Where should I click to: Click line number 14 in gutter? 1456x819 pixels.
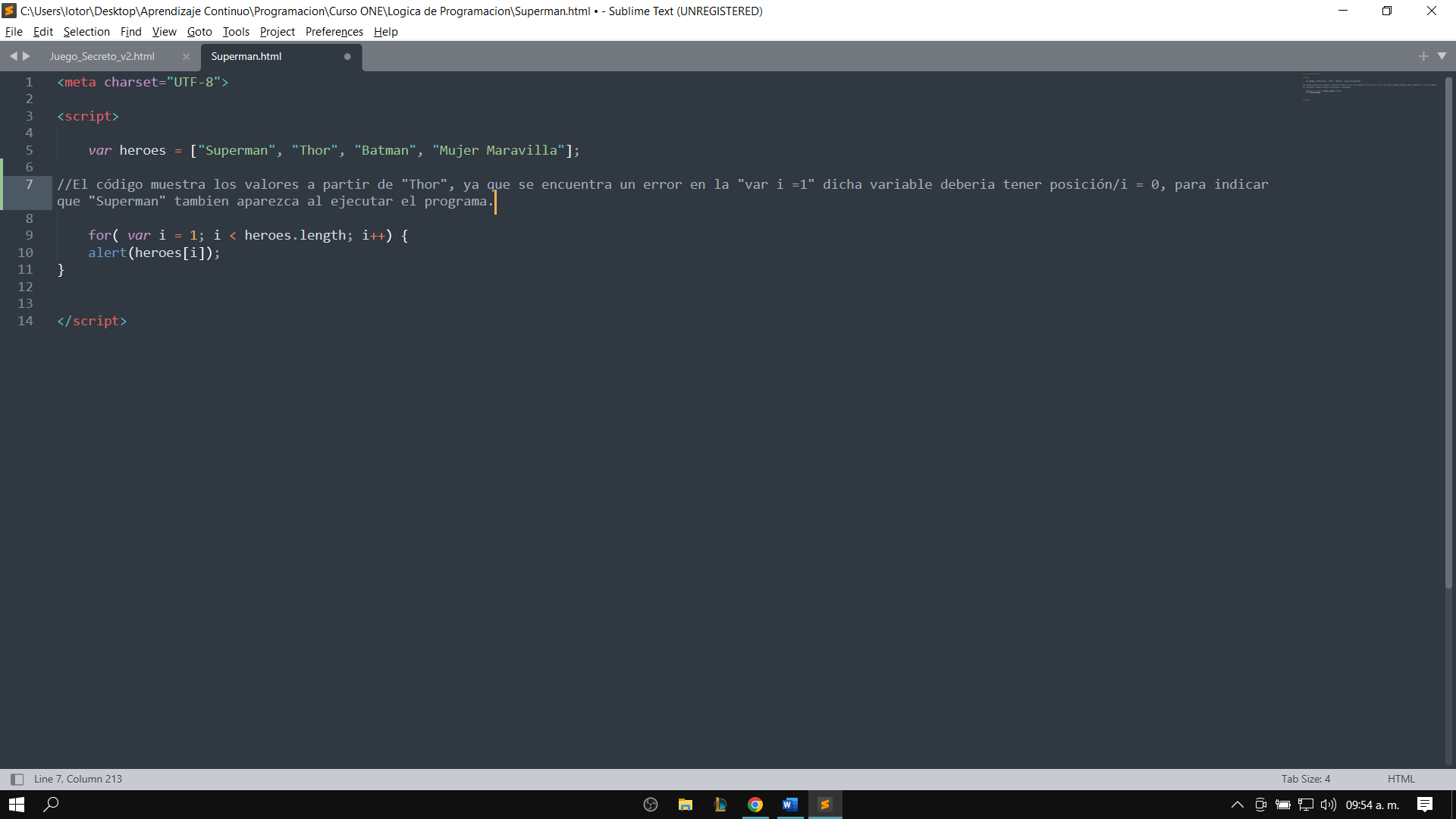(x=25, y=321)
